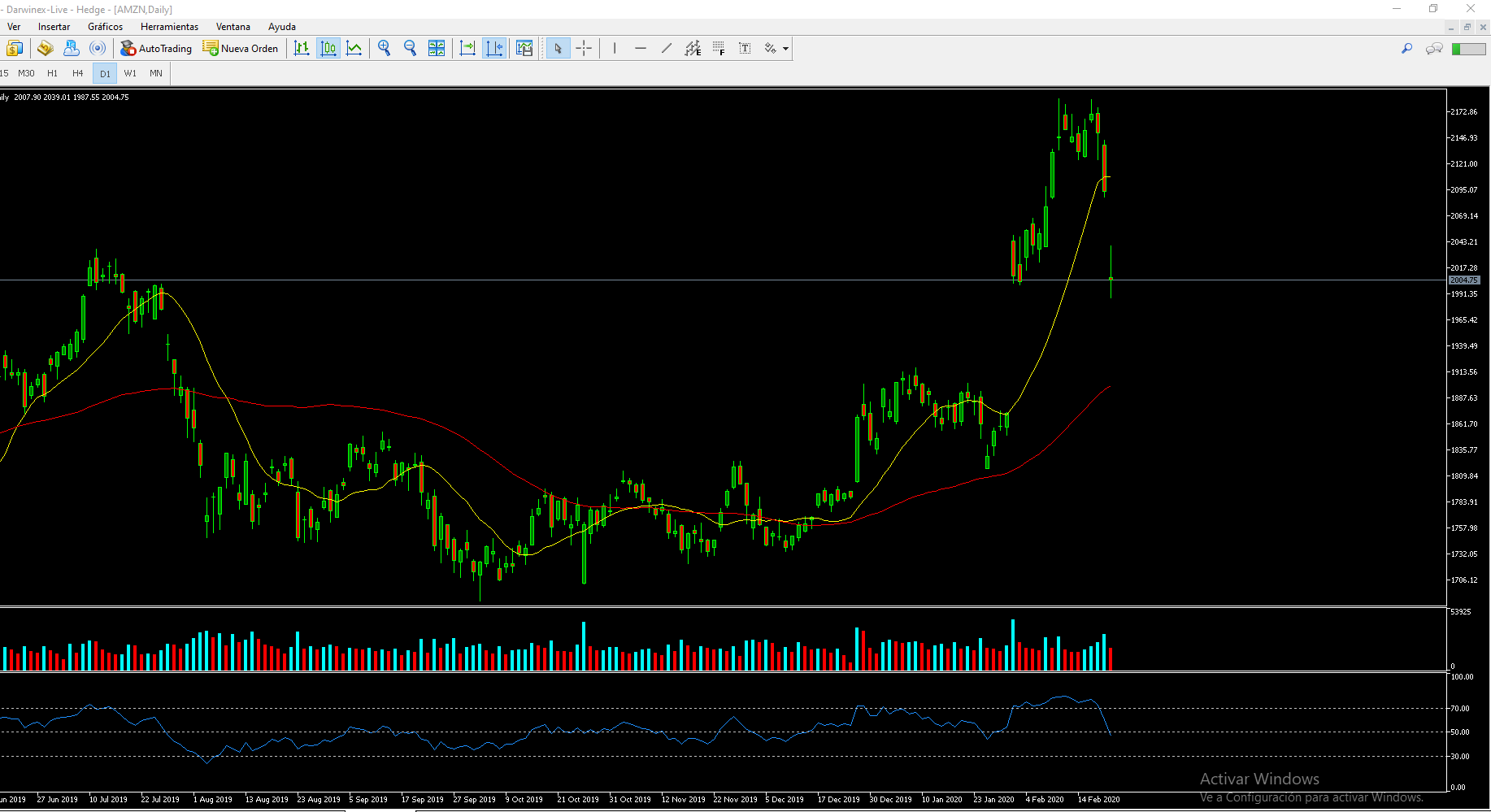Expand the drawing objects dropdown arrow
The height and width of the screenshot is (812, 1491).
(785, 49)
